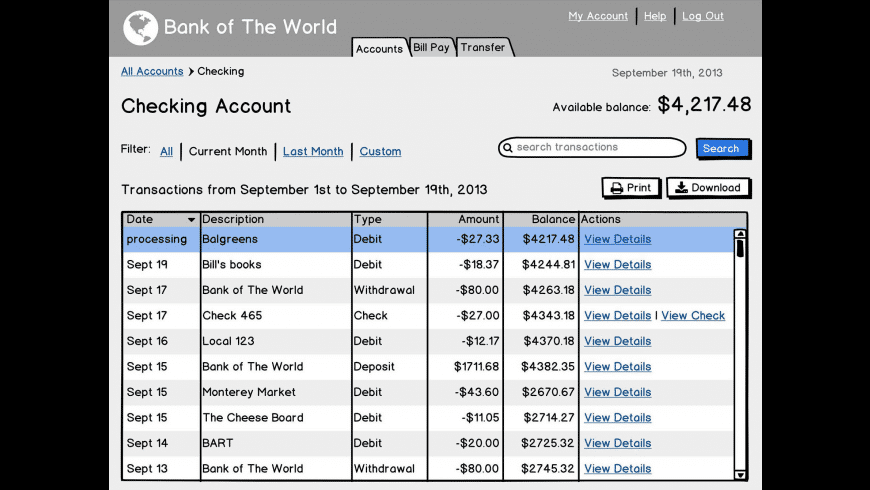
Task: Click the blue Search button
Action: [x=721, y=148]
